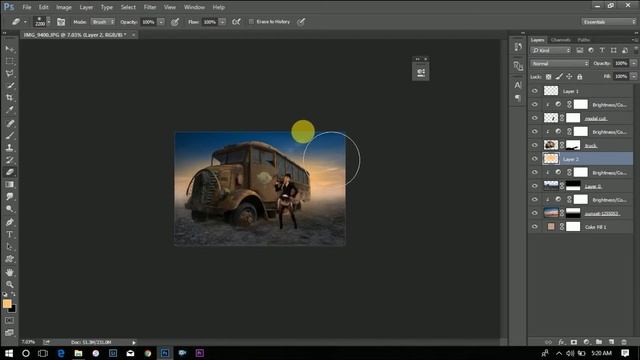Open the Opacity slider arrow in options bar

[x=161, y=22]
